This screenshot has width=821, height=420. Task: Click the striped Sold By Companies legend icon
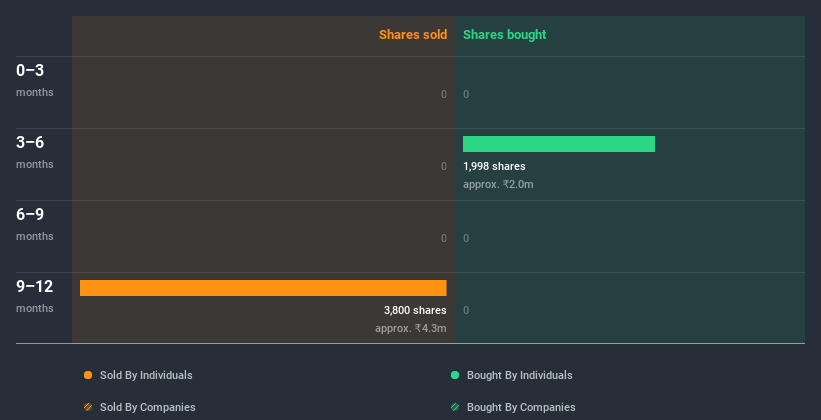(88, 407)
